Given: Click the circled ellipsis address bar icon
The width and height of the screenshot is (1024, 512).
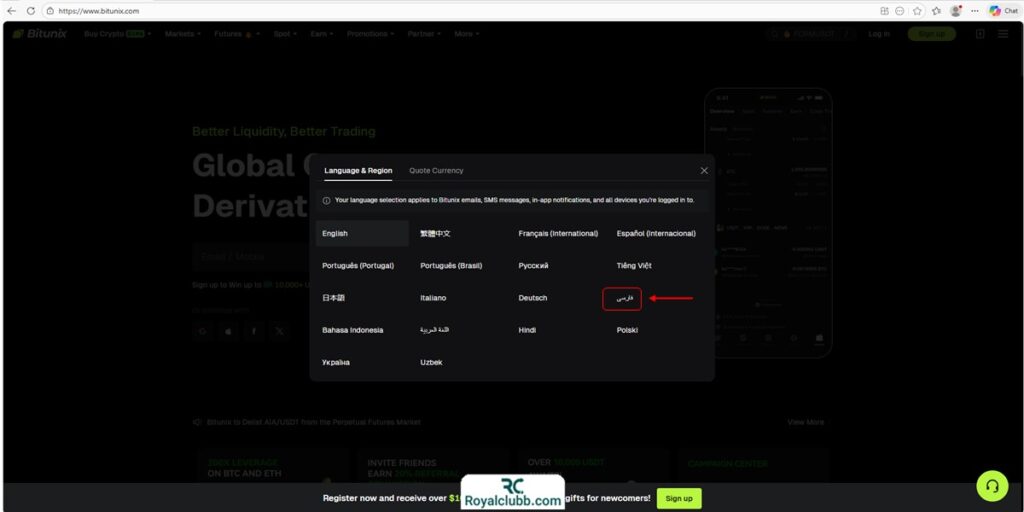Looking at the screenshot, I should pos(900,10).
